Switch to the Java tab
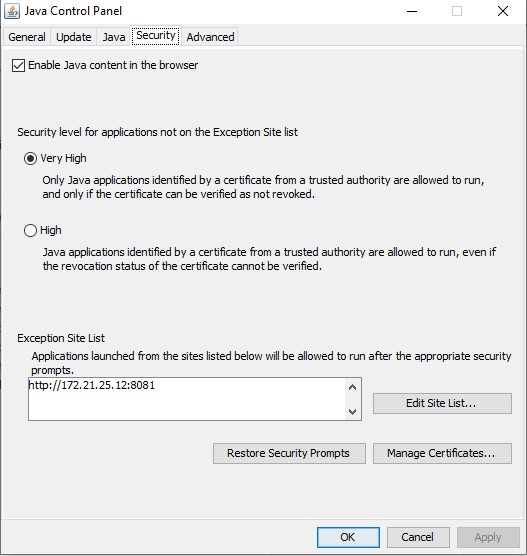Screen dimensions: 527x556 pyautogui.click(x=113, y=37)
